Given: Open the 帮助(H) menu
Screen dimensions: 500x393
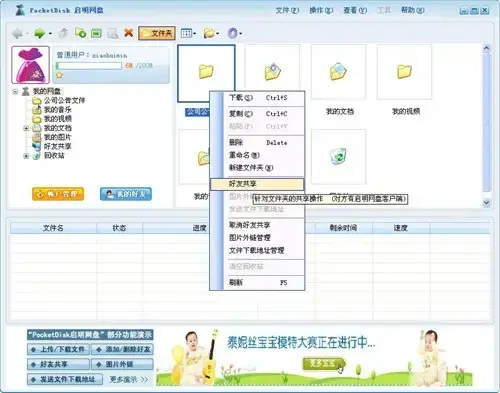Looking at the screenshot, I should [413, 10].
